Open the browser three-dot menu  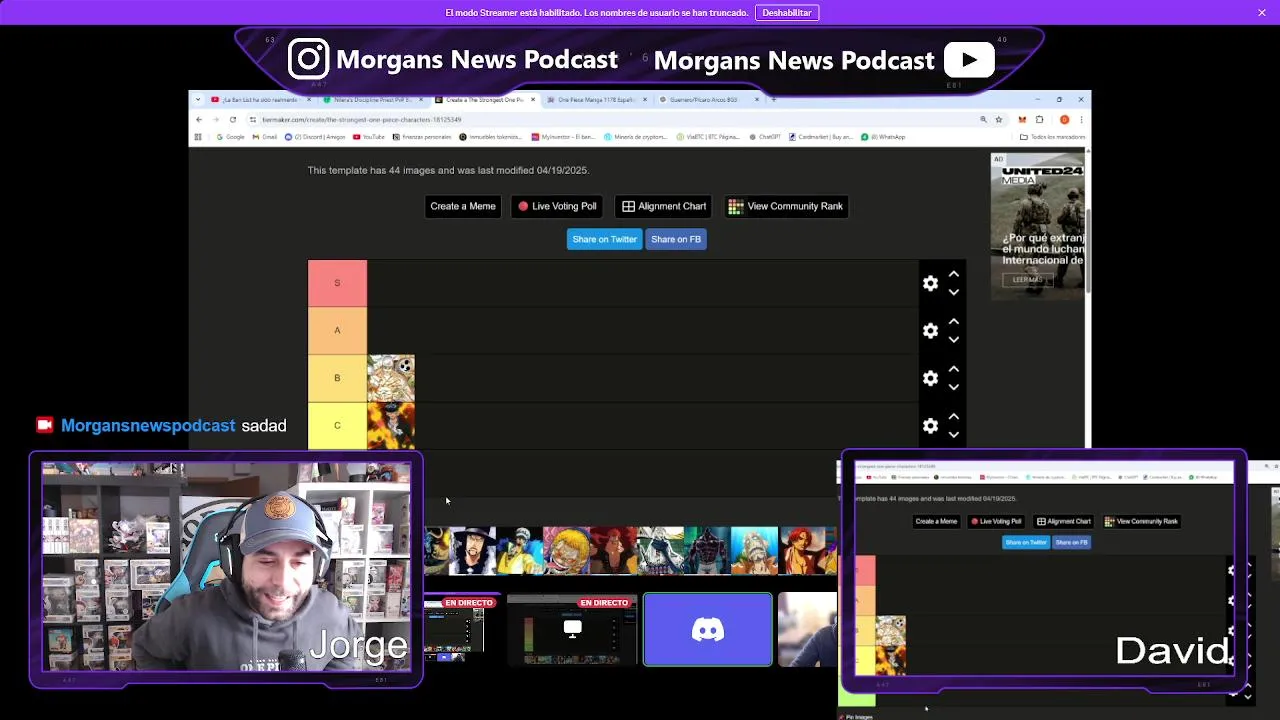click(x=1081, y=120)
